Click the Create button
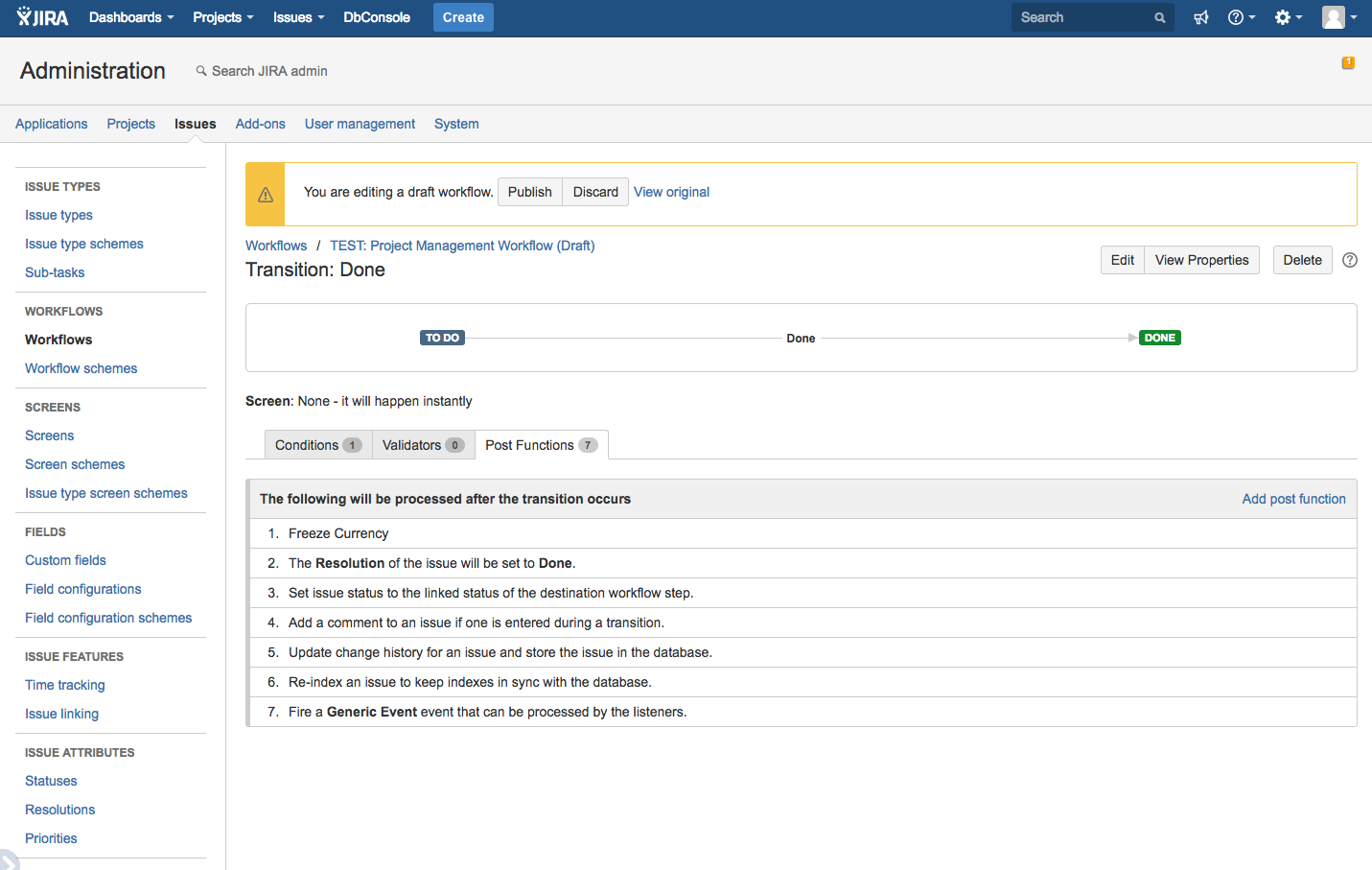1372x870 pixels. click(463, 17)
